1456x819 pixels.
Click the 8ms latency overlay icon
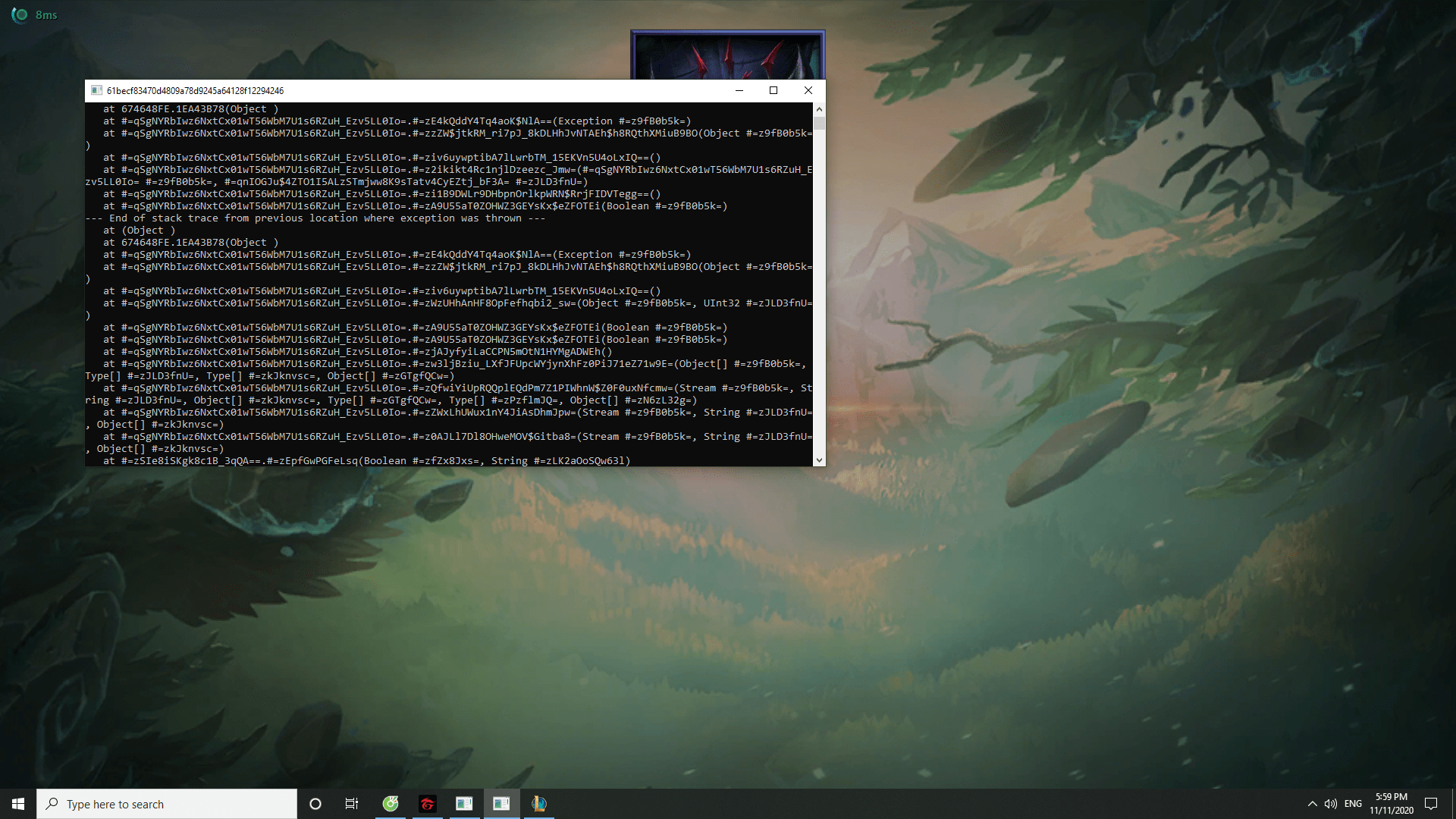coord(20,14)
